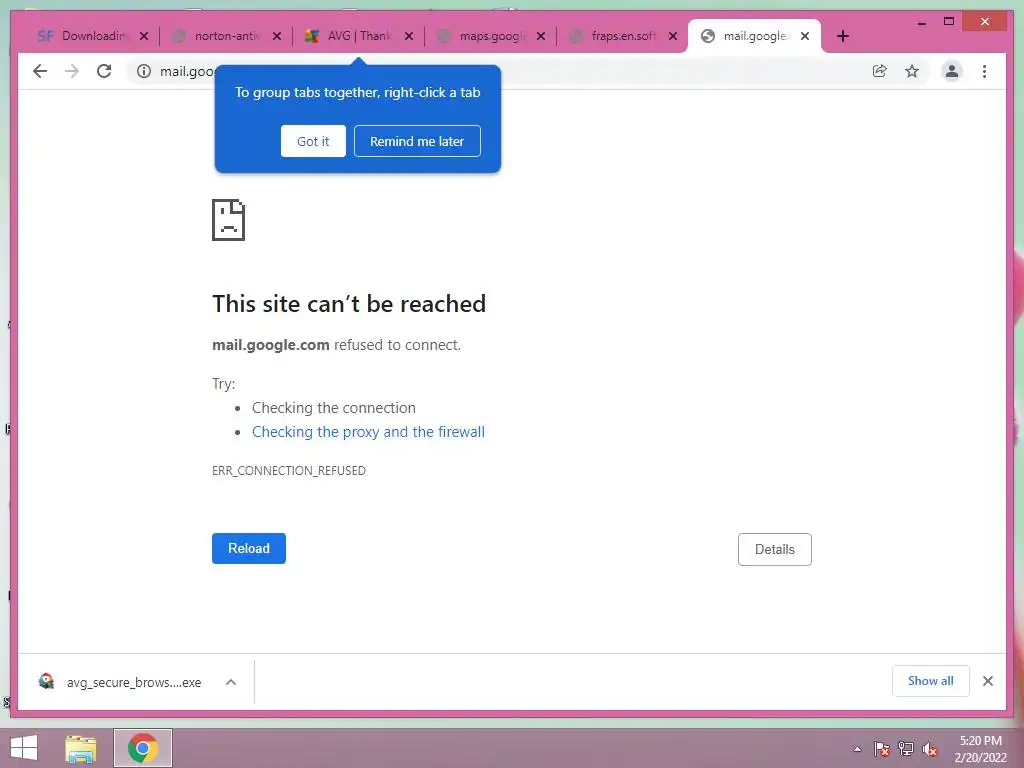Click the forward navigation arrow
Viewport: 1024px width, 768px height.
(x=72, y=71)
